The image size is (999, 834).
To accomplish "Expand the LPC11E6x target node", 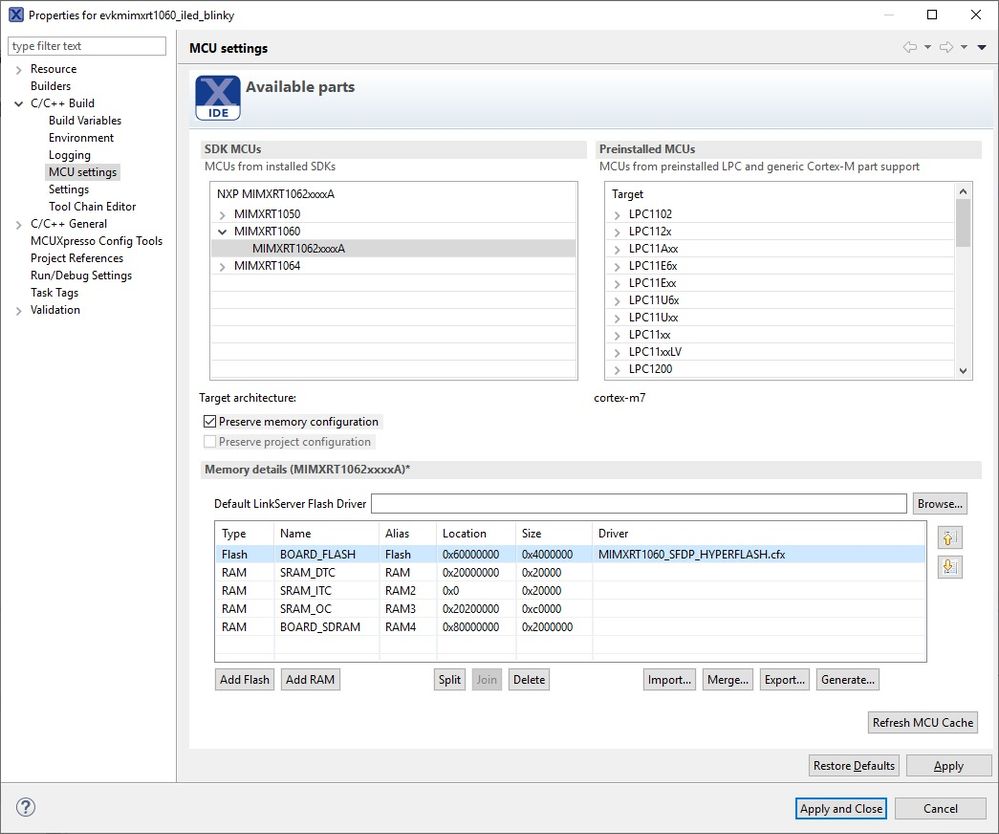I will tap(617, 266).
